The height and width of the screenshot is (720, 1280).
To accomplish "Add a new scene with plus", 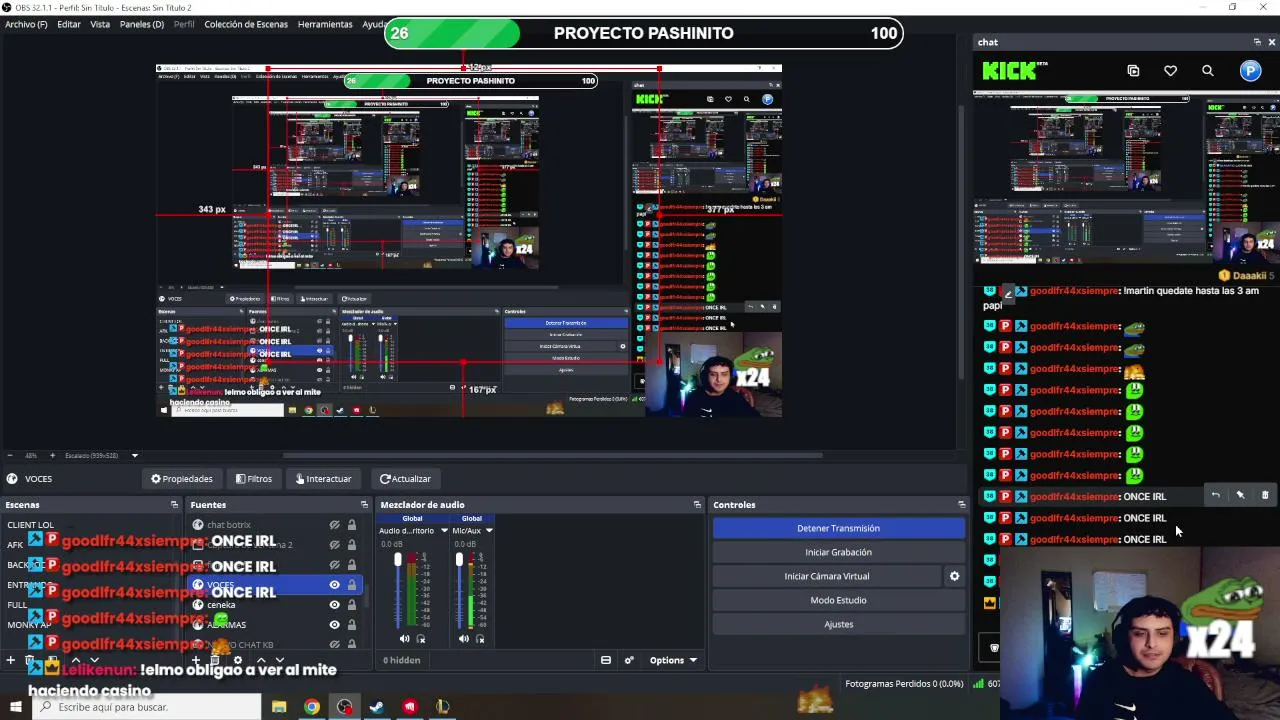I will (x=11, y=660).
